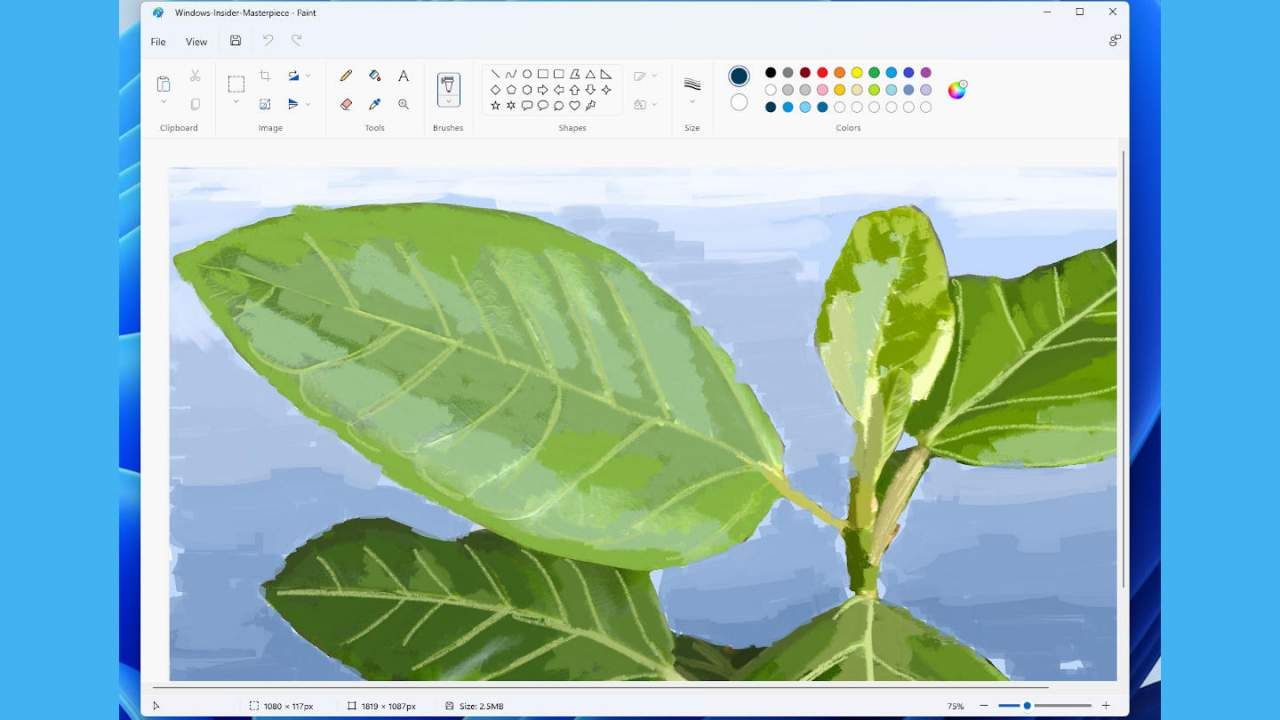This screenshot has height=720, width=1280.
Task: Select the Fill bucket tool
Action: tap(375, 76)
